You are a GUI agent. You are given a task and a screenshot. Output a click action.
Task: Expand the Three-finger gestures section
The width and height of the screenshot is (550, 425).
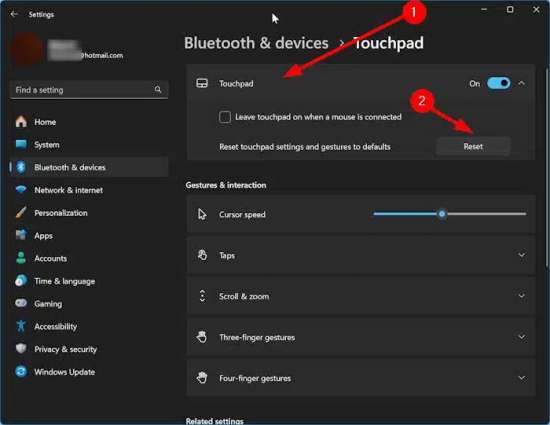pos(522,337)
